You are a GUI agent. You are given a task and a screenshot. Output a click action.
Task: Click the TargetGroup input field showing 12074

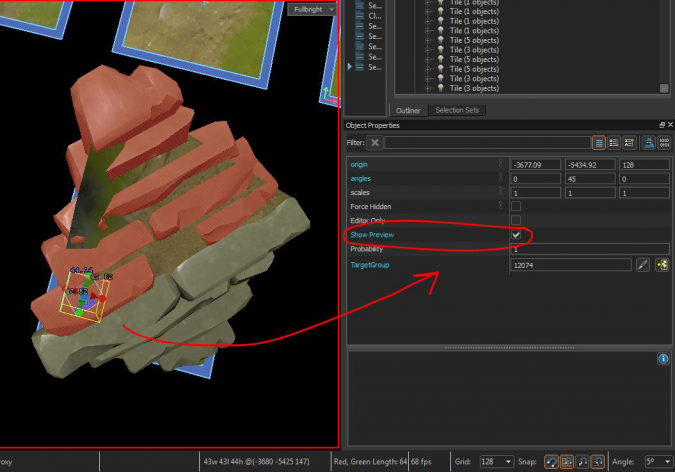(570, 265)
